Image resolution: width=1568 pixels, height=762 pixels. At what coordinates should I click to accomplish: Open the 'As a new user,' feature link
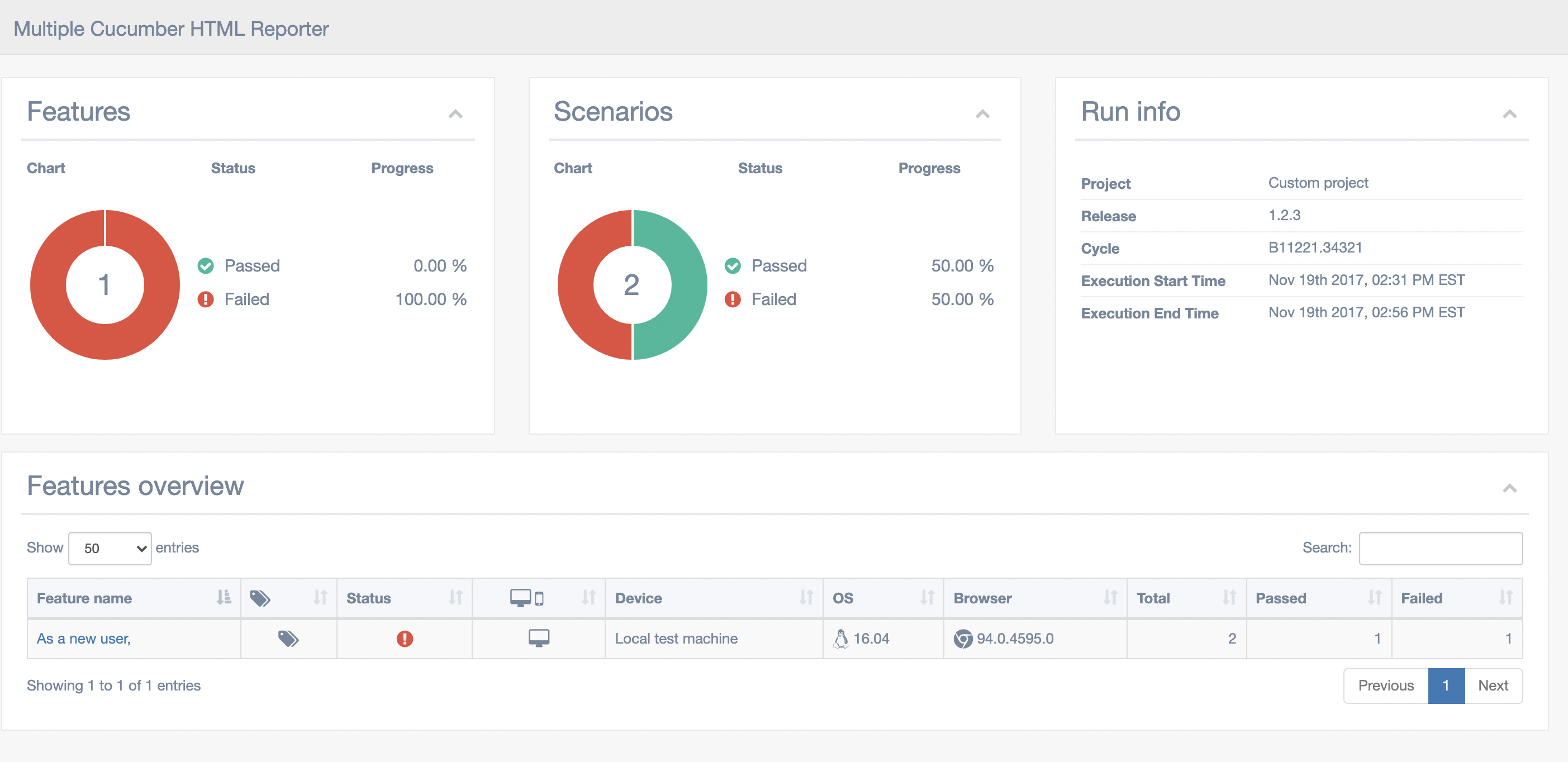tap(83, 639)
